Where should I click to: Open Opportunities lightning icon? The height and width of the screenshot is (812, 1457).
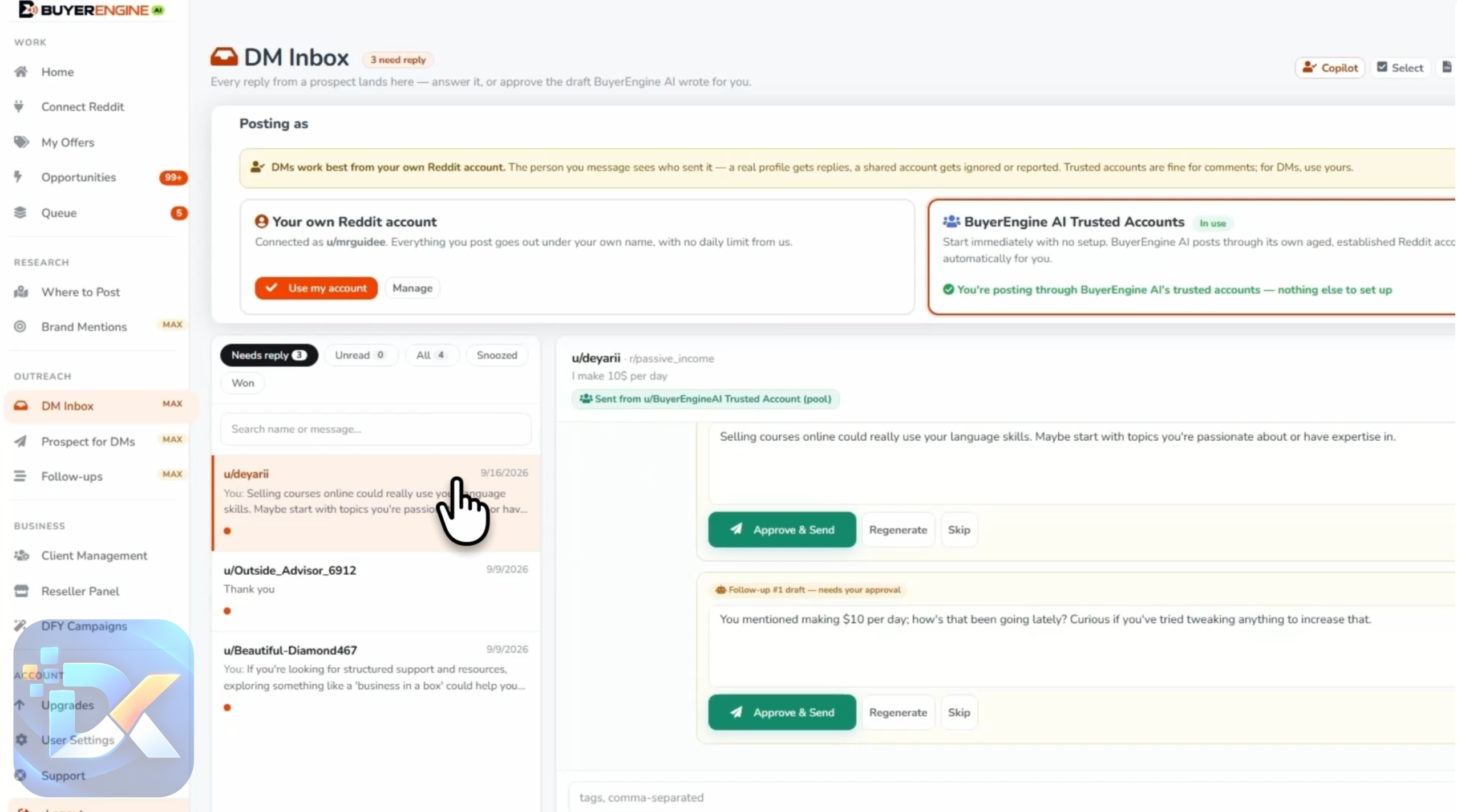pyautogui.click(x=18, y=177)
